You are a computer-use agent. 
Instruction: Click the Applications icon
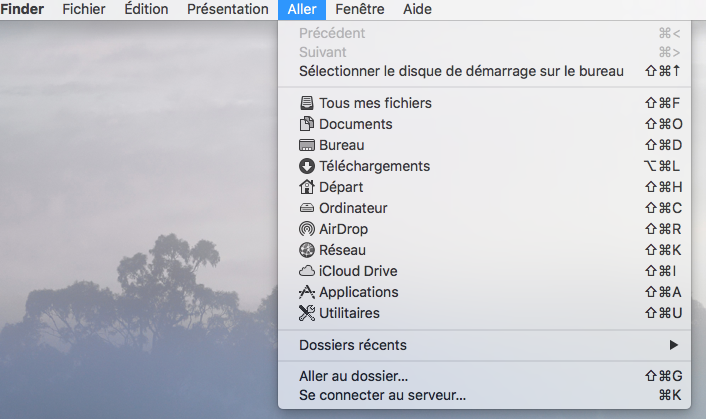(307, 292)
